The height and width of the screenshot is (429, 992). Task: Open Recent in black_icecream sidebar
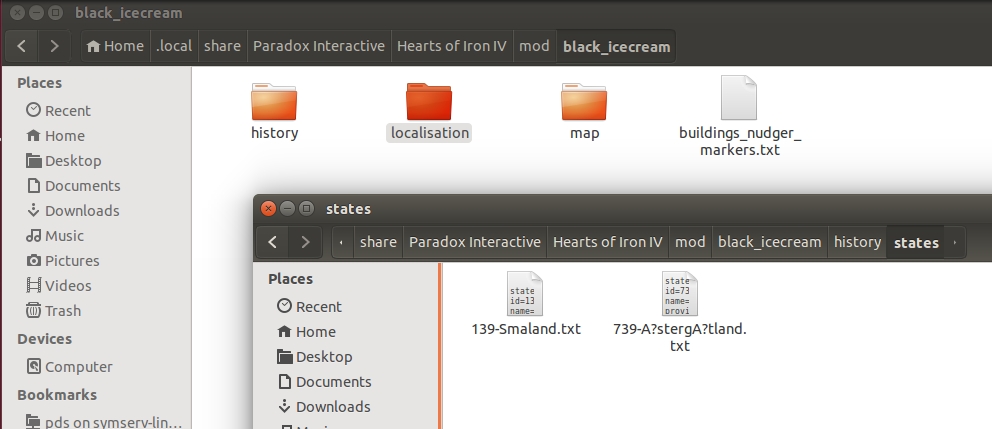(59, 111)
